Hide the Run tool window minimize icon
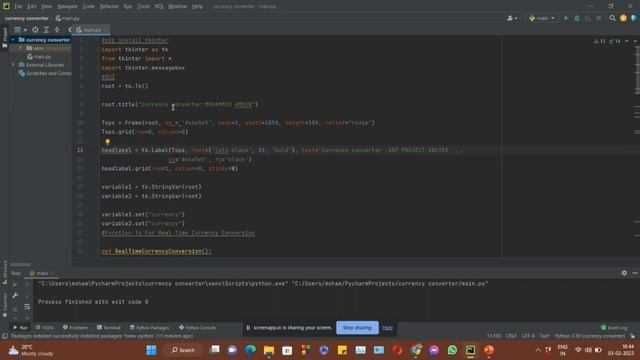Screen dimensions: 640x360 635,273
